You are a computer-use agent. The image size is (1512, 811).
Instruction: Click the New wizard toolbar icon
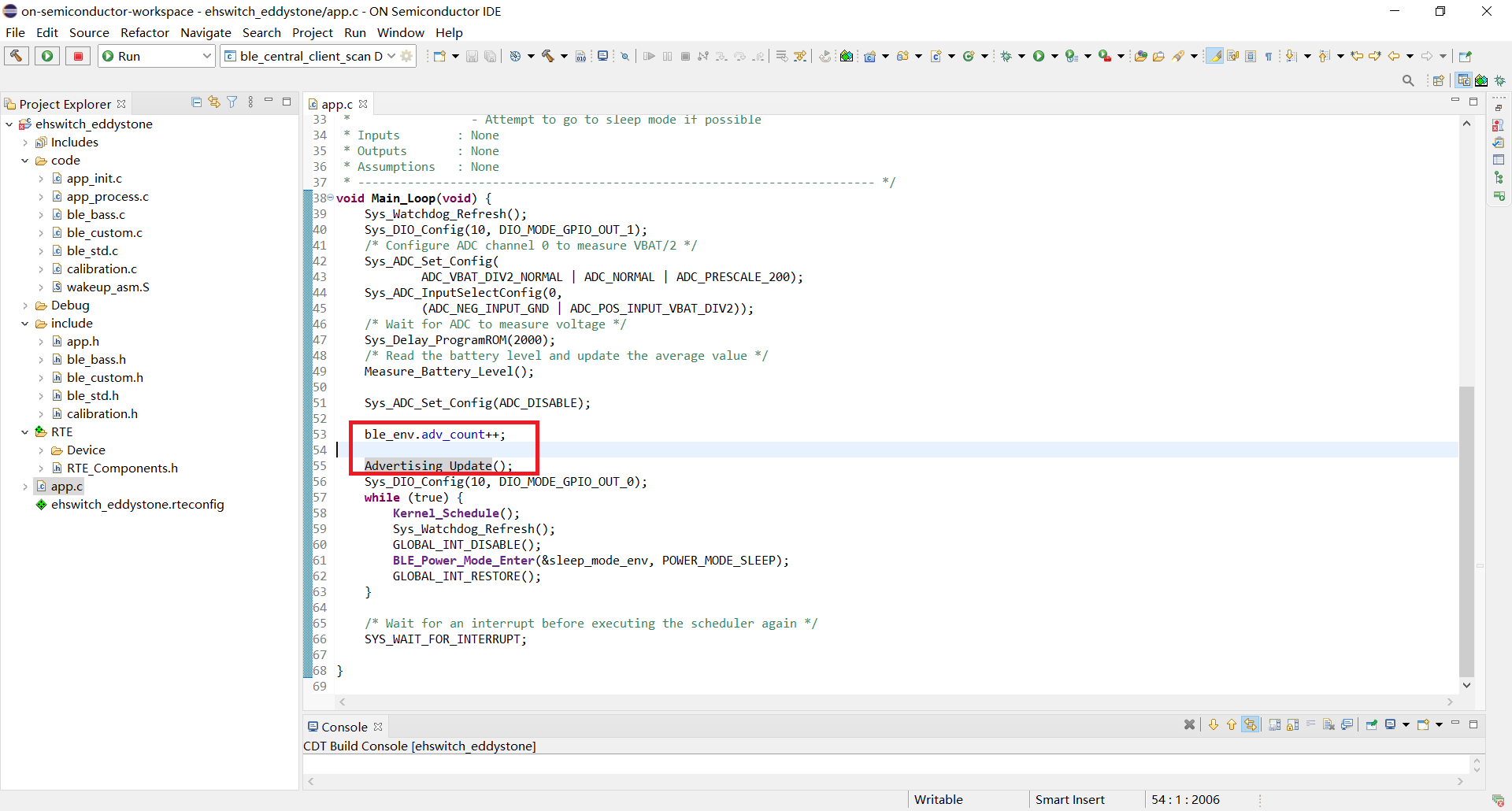tap(440, 56)
